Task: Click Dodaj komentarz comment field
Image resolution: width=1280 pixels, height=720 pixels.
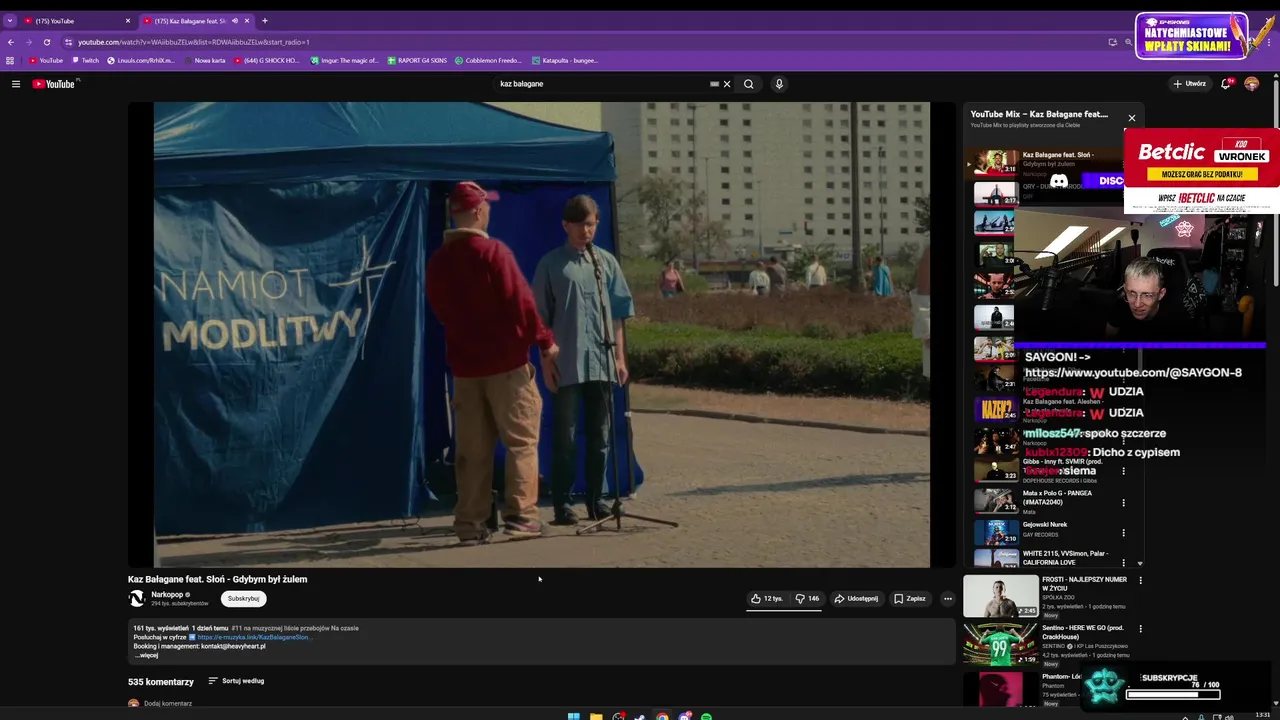Action: (x=168, y=703)
